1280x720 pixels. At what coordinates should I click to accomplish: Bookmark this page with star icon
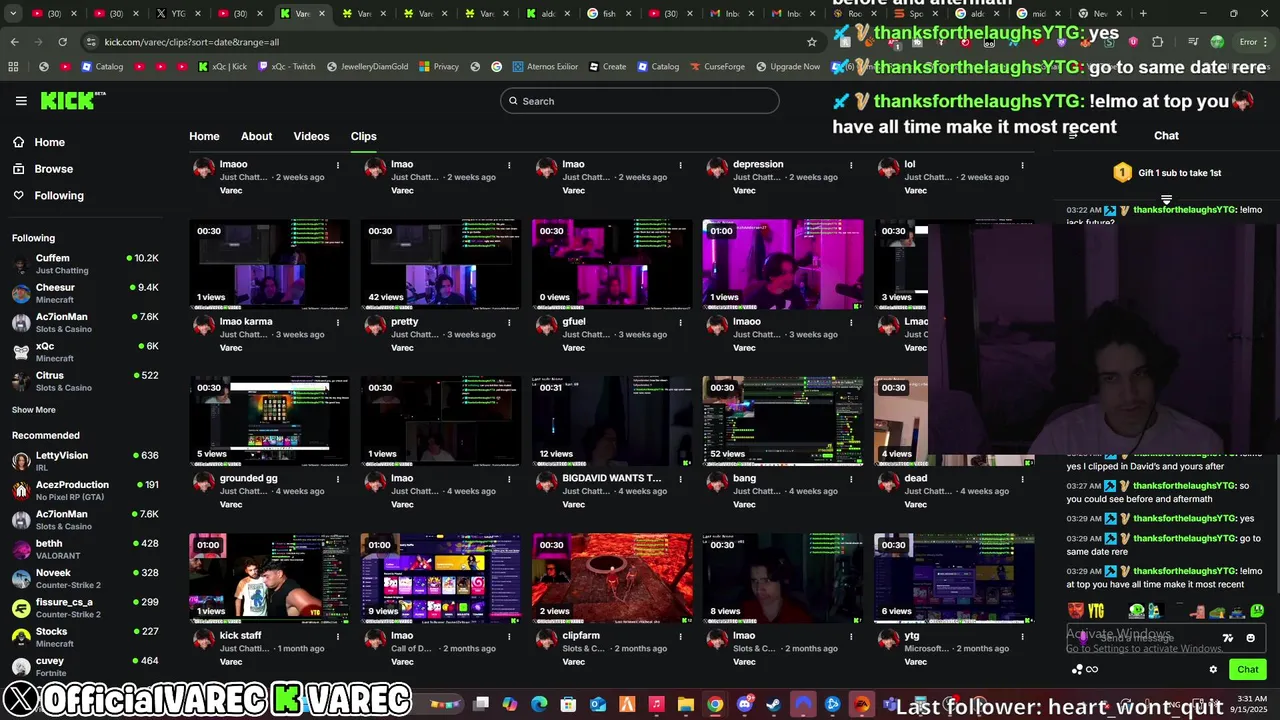[812, 42]
